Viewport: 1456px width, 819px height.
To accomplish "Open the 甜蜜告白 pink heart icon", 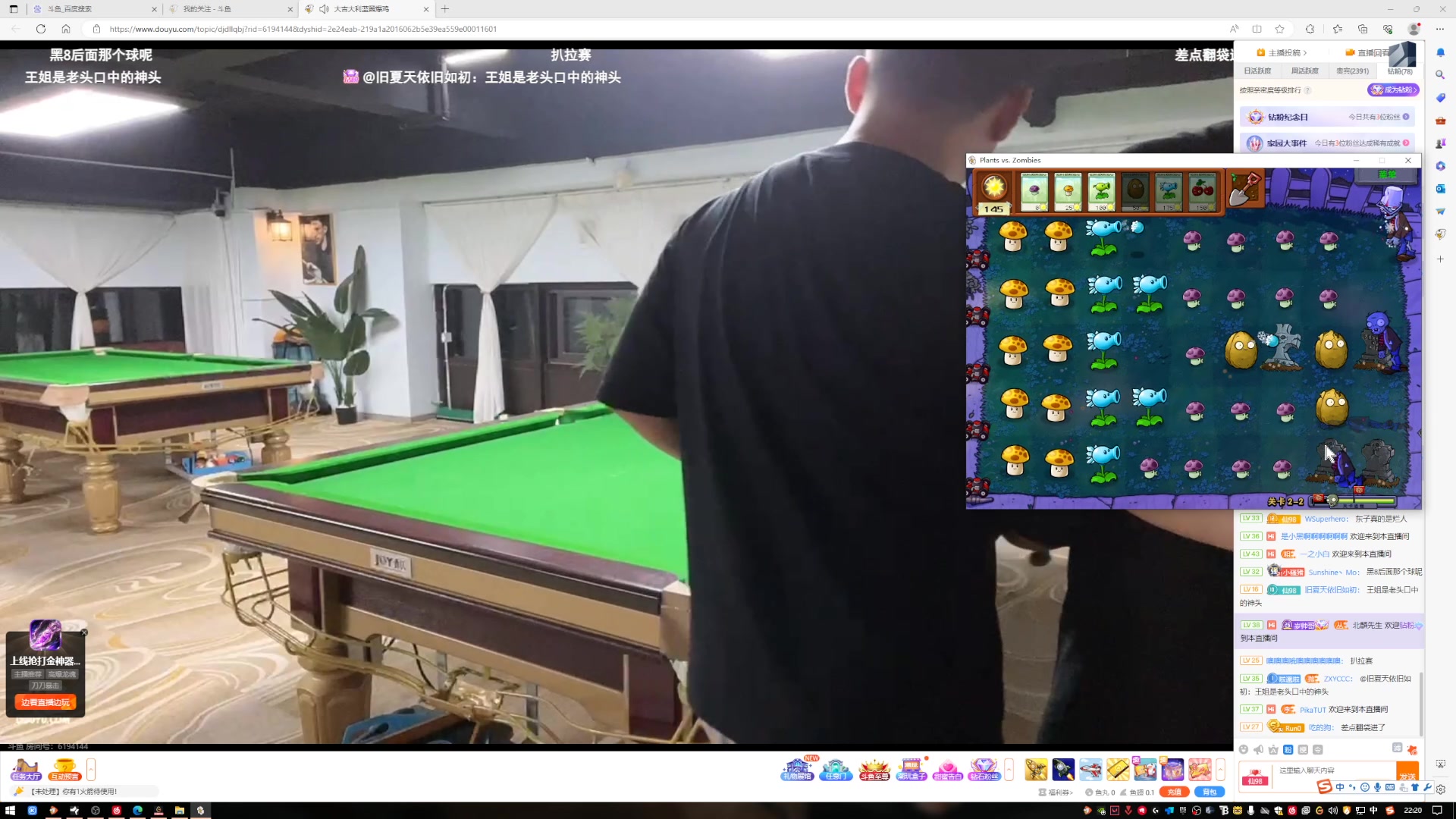I will click(x=948, y=769).
